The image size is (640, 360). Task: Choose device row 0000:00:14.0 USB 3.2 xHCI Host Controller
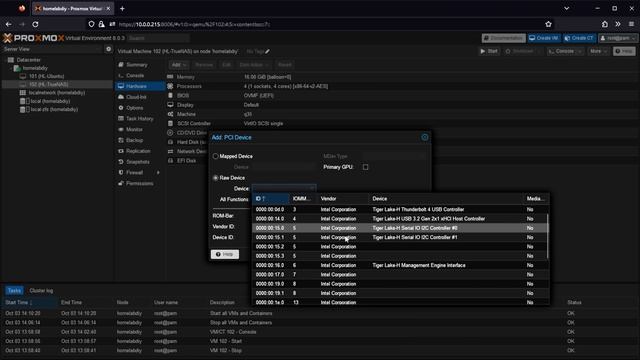click(400, 219)
